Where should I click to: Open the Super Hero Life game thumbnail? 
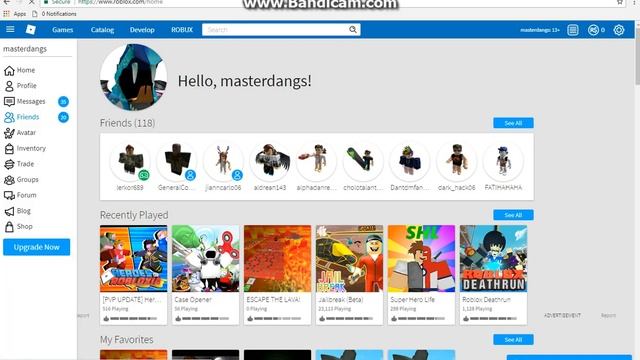tap(421, 258)
